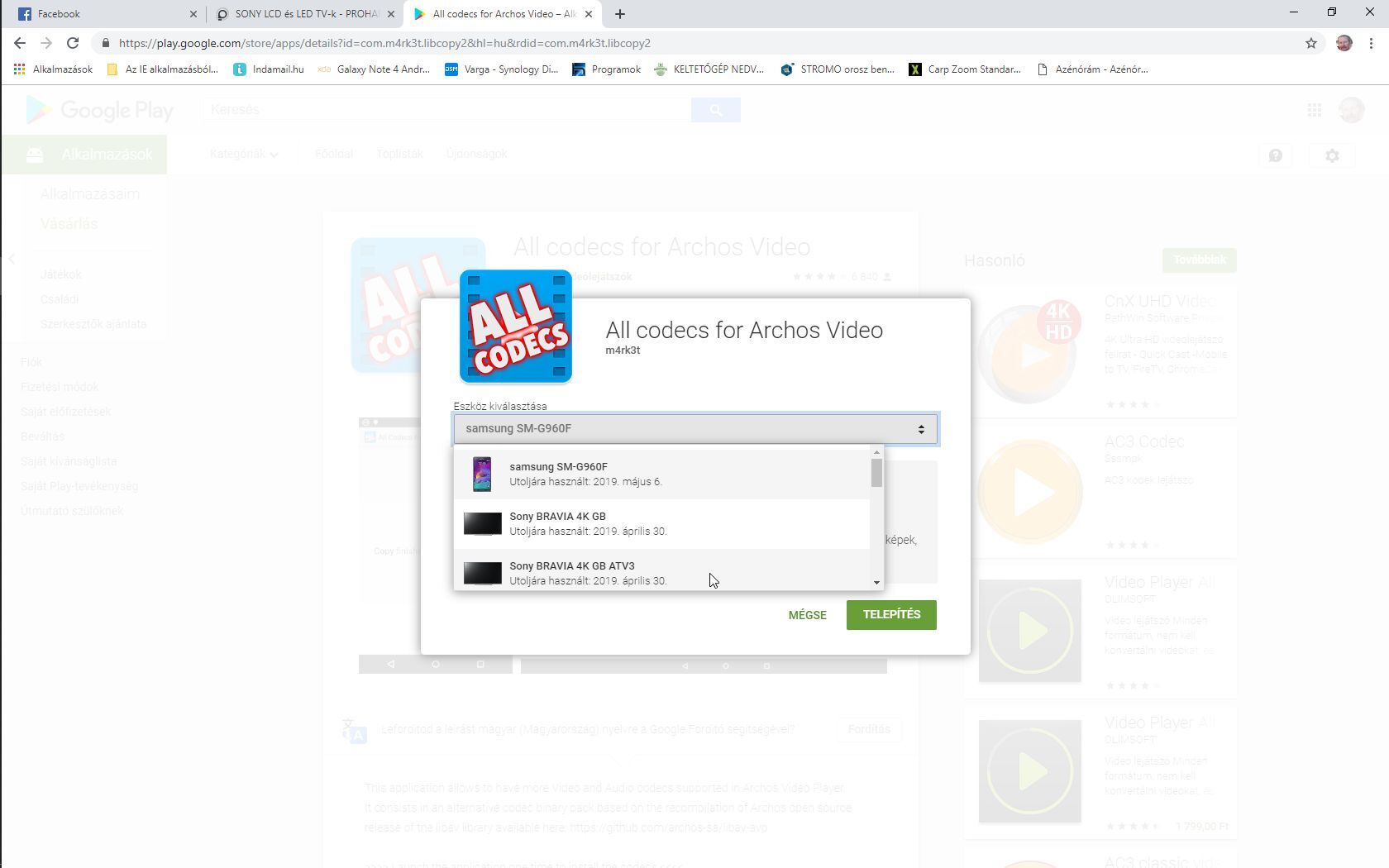Open the KELTETŐGÉP NEDV... bookmark
The width and height of the screenshot is (1389, 868).
point(709,69)
